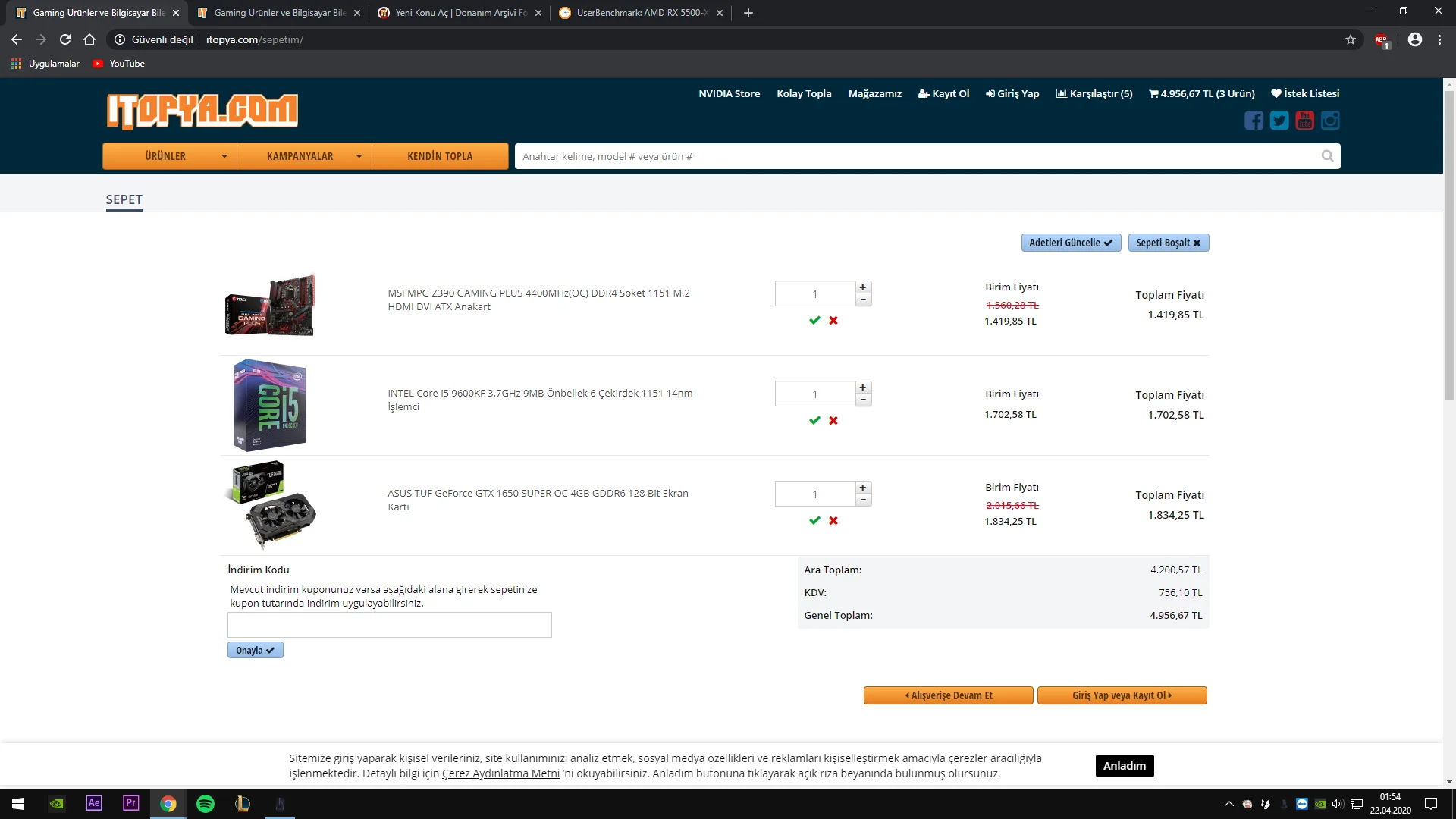
Task: Remove MSI motherboard with red X
Action: click(x=833, y=321)
